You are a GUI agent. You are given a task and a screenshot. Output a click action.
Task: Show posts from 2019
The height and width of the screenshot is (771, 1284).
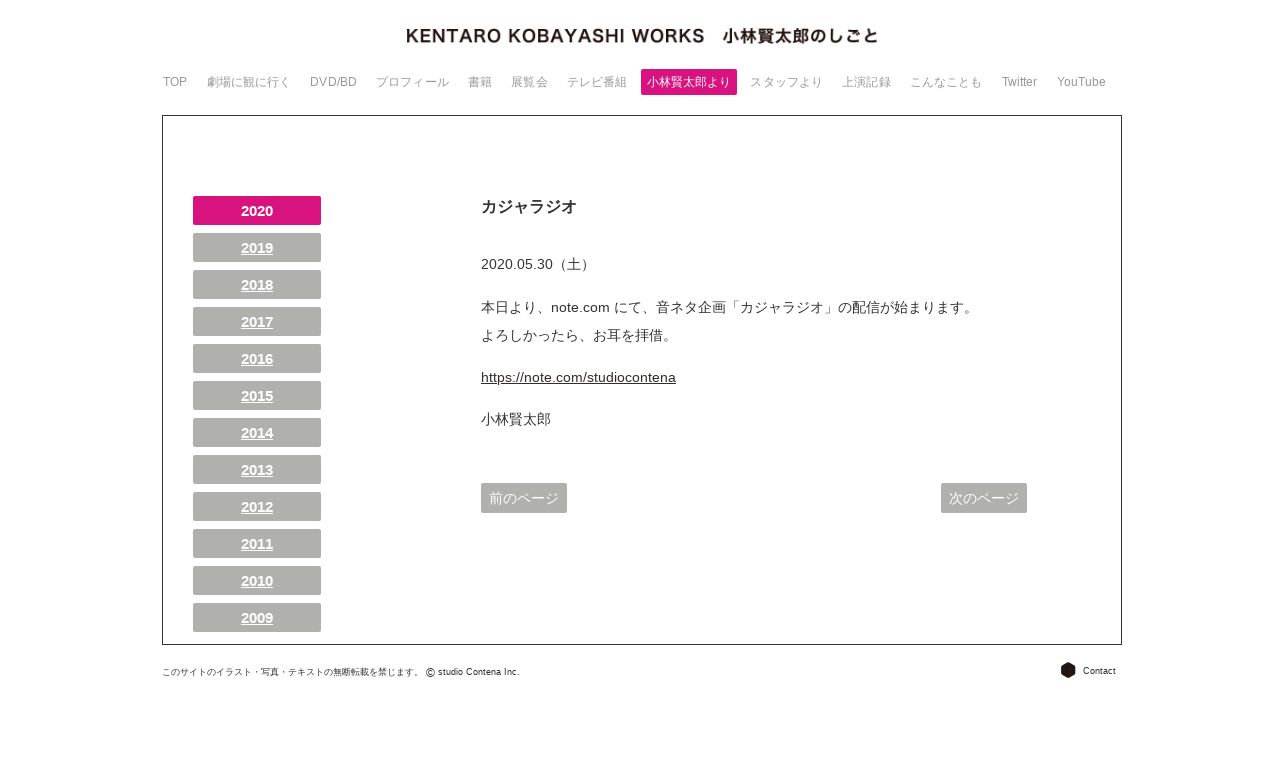click(257, 247)
